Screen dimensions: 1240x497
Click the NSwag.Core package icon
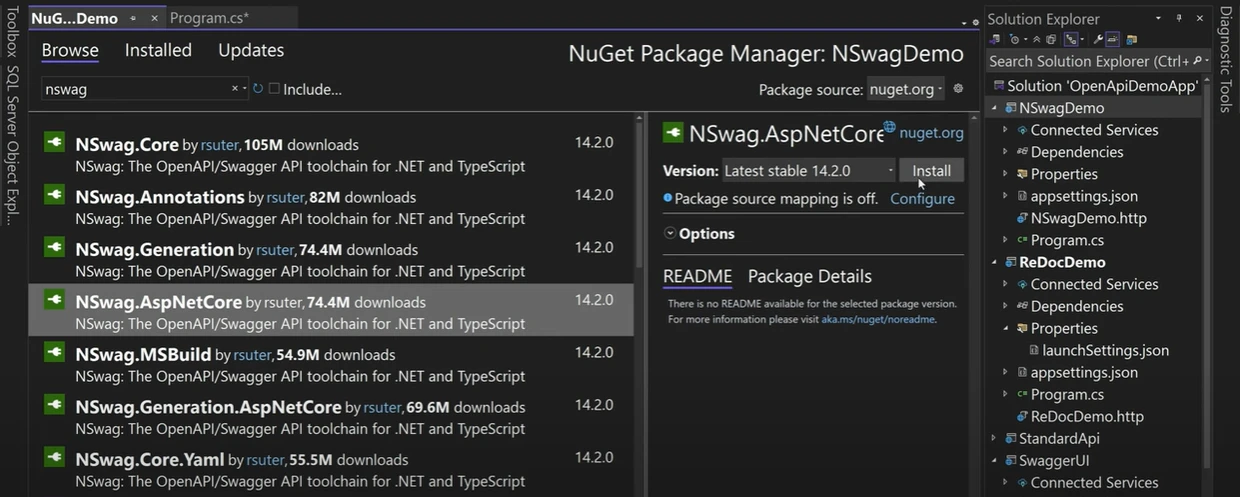[x=54, y=143]
